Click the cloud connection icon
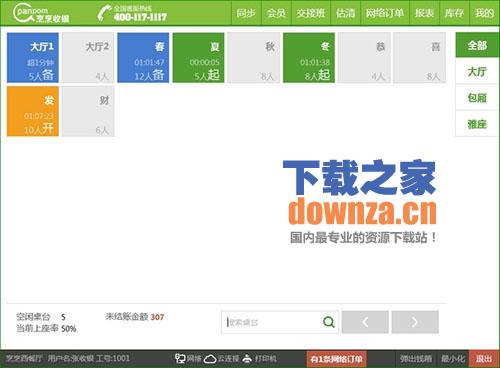 pyautogui.click(x=210, y=359)
